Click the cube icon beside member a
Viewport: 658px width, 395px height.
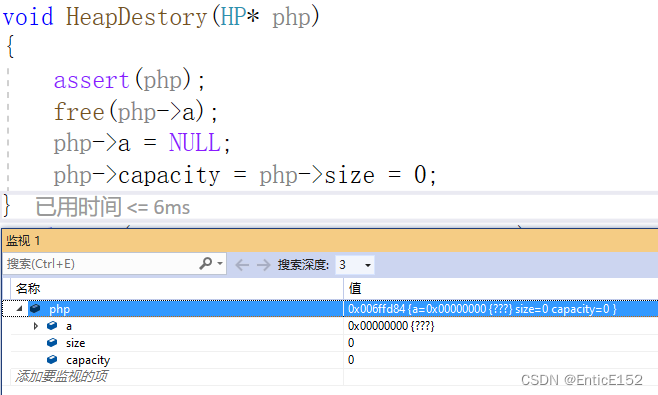pyautogui.click(x=52, y=326)
